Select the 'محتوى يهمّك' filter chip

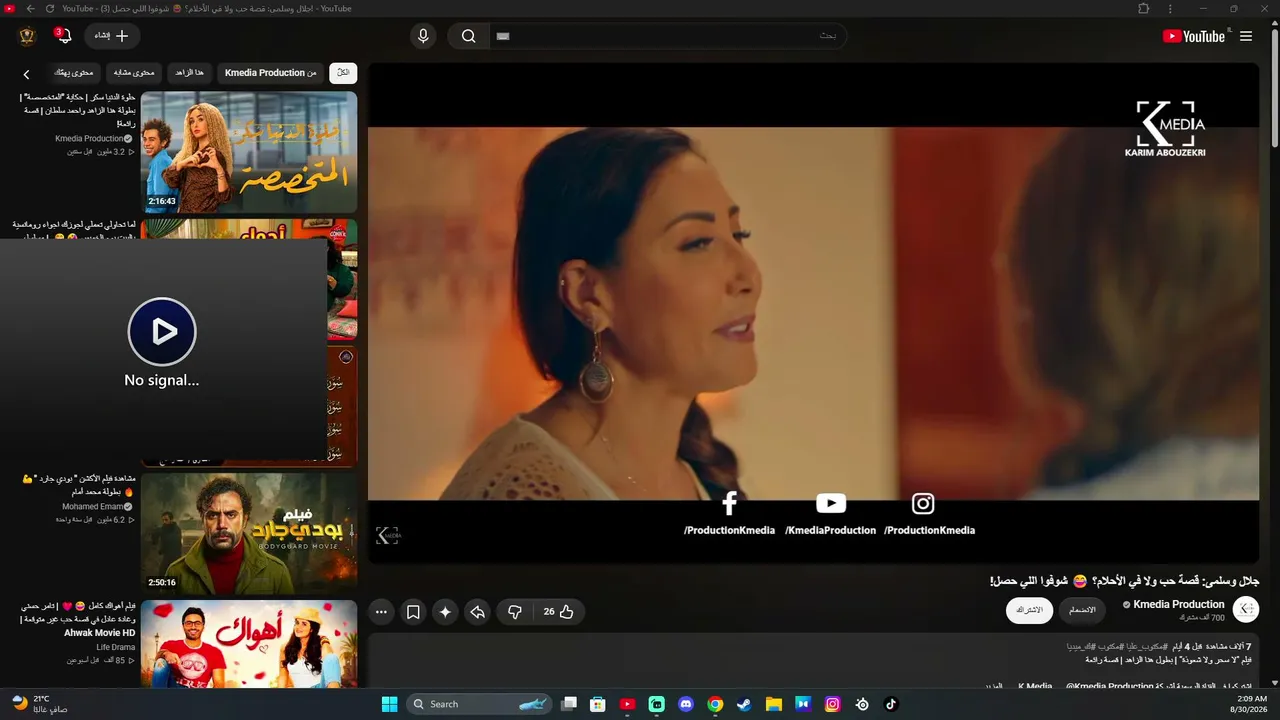coord(74,73)
